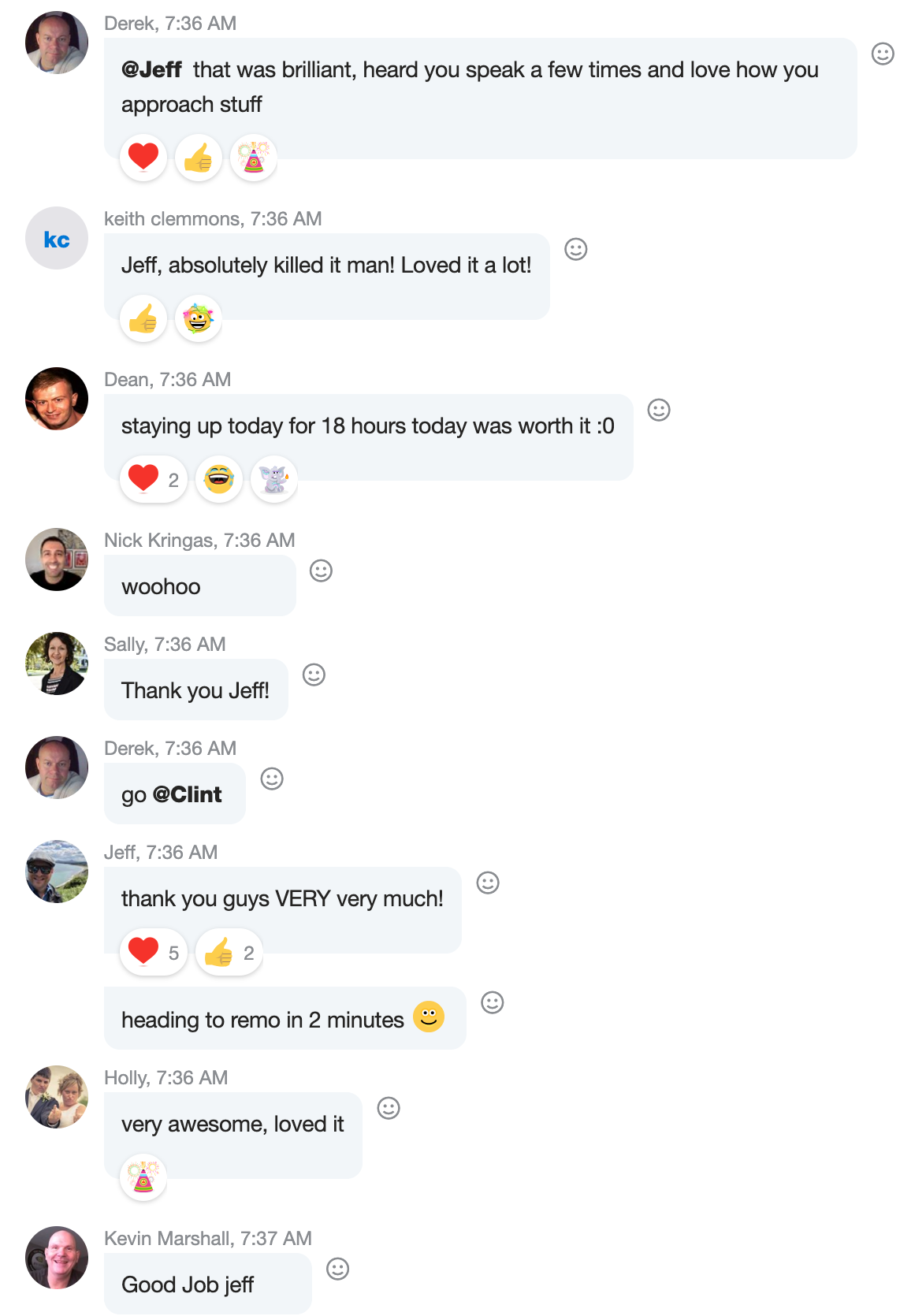Toggle thumbs up count 2 on Jeff's message

coord(229,952)
